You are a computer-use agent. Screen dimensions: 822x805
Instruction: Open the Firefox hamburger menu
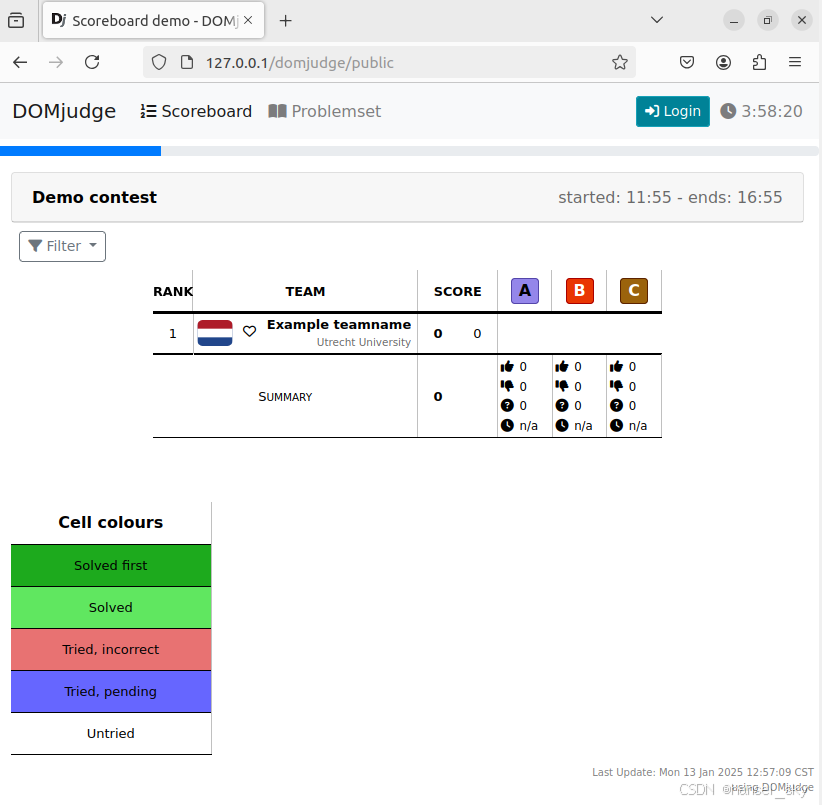point(795,62)
